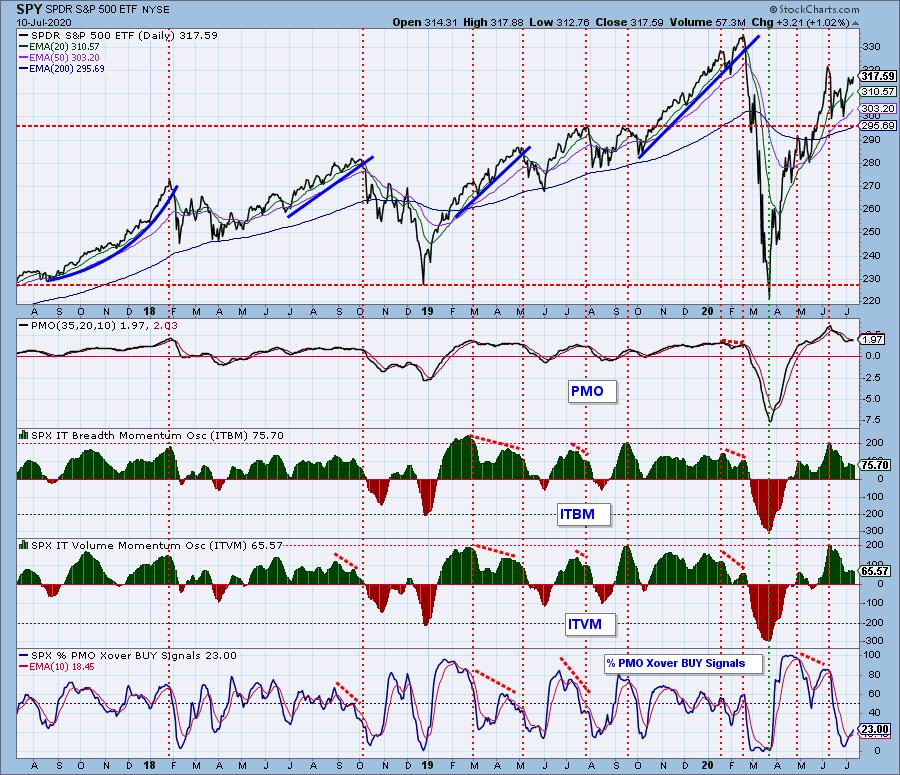The width and height of the screenshot is (900, 775).
Task: Click the 295.69 EMA tag on the price axis
Action: tap(878, 125)
